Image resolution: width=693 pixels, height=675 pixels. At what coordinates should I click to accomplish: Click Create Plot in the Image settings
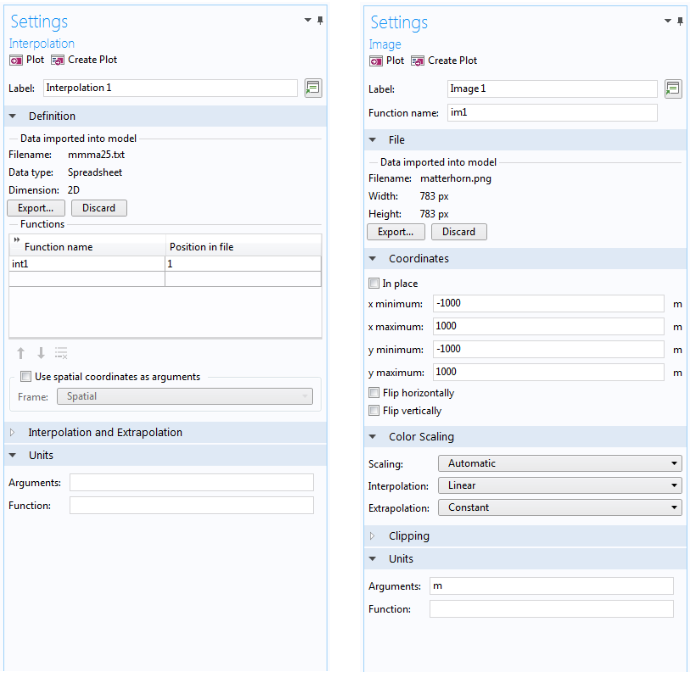click(x=444, y=61)
